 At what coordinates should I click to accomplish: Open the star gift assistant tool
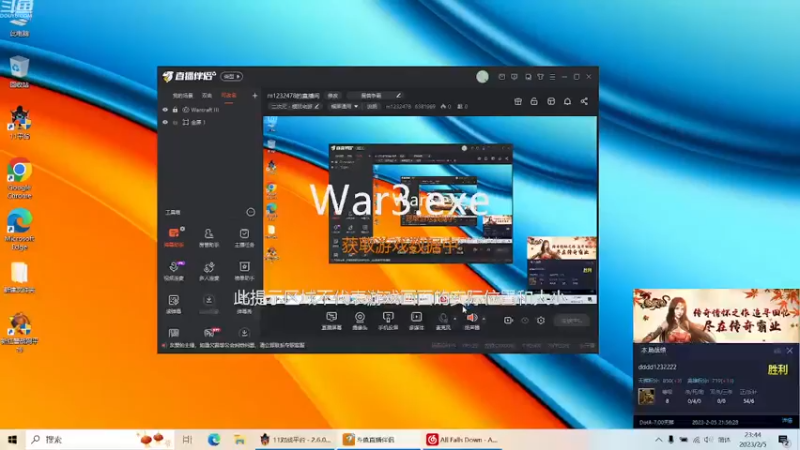pos(244,271)
